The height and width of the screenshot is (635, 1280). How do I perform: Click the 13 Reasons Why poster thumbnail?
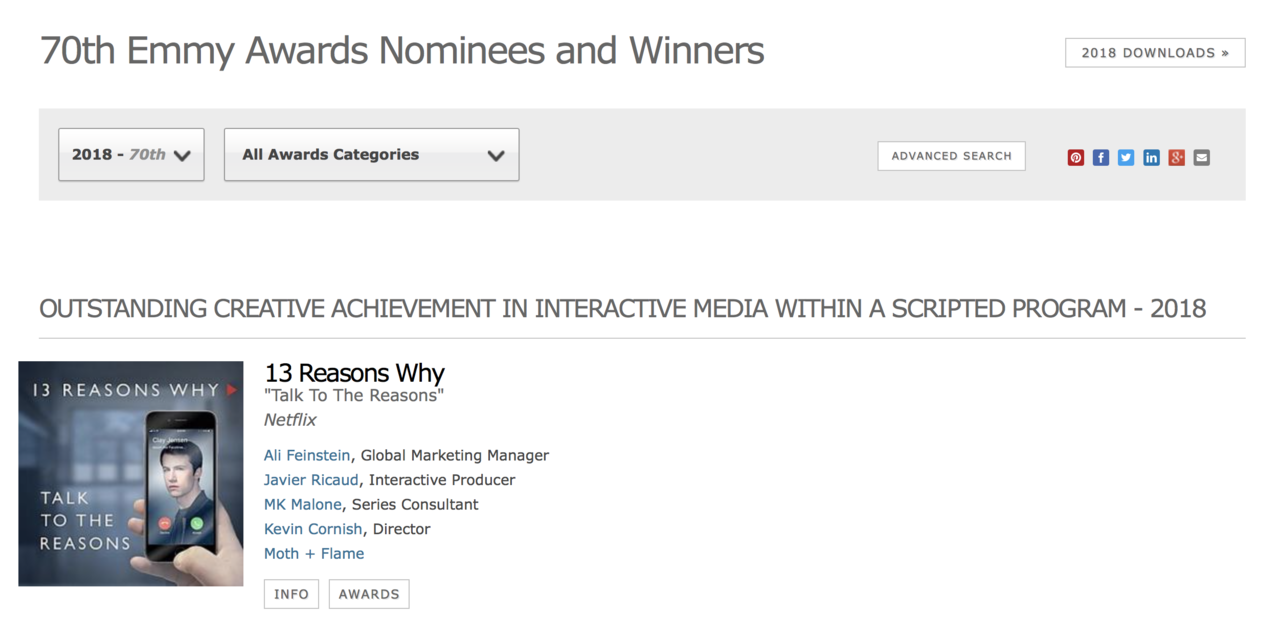[131, 473]
